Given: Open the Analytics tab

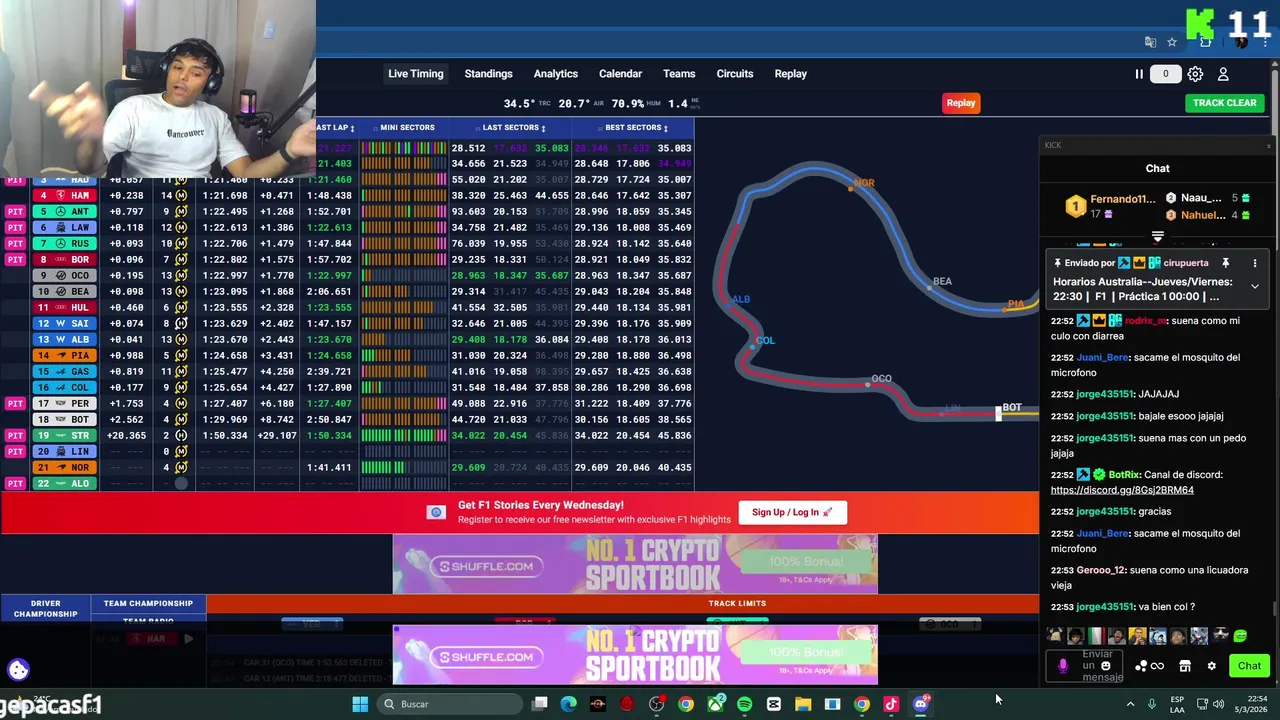Looking at the screenshot, I should click(x=555, y=74).
